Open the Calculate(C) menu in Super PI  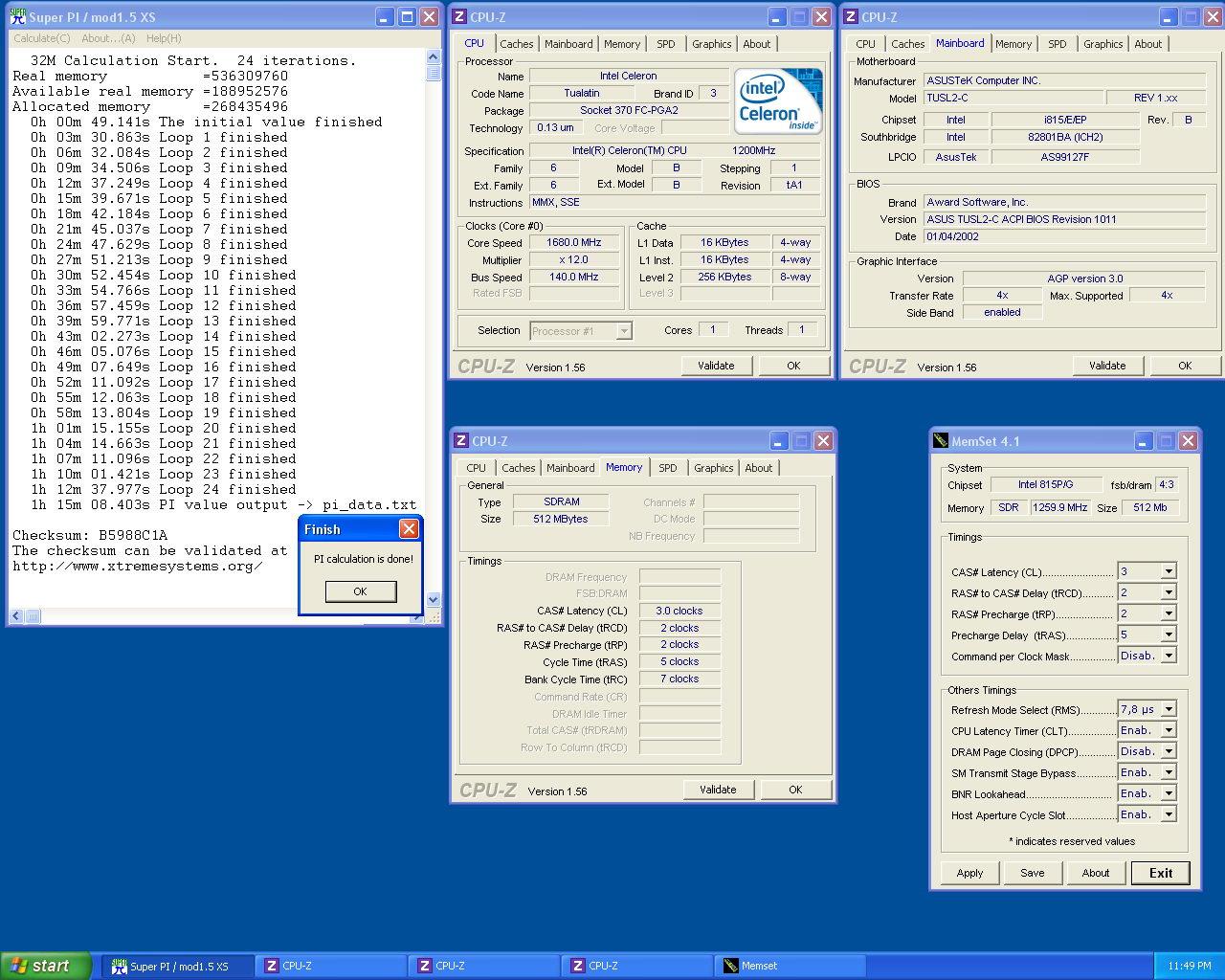(41, 38)
